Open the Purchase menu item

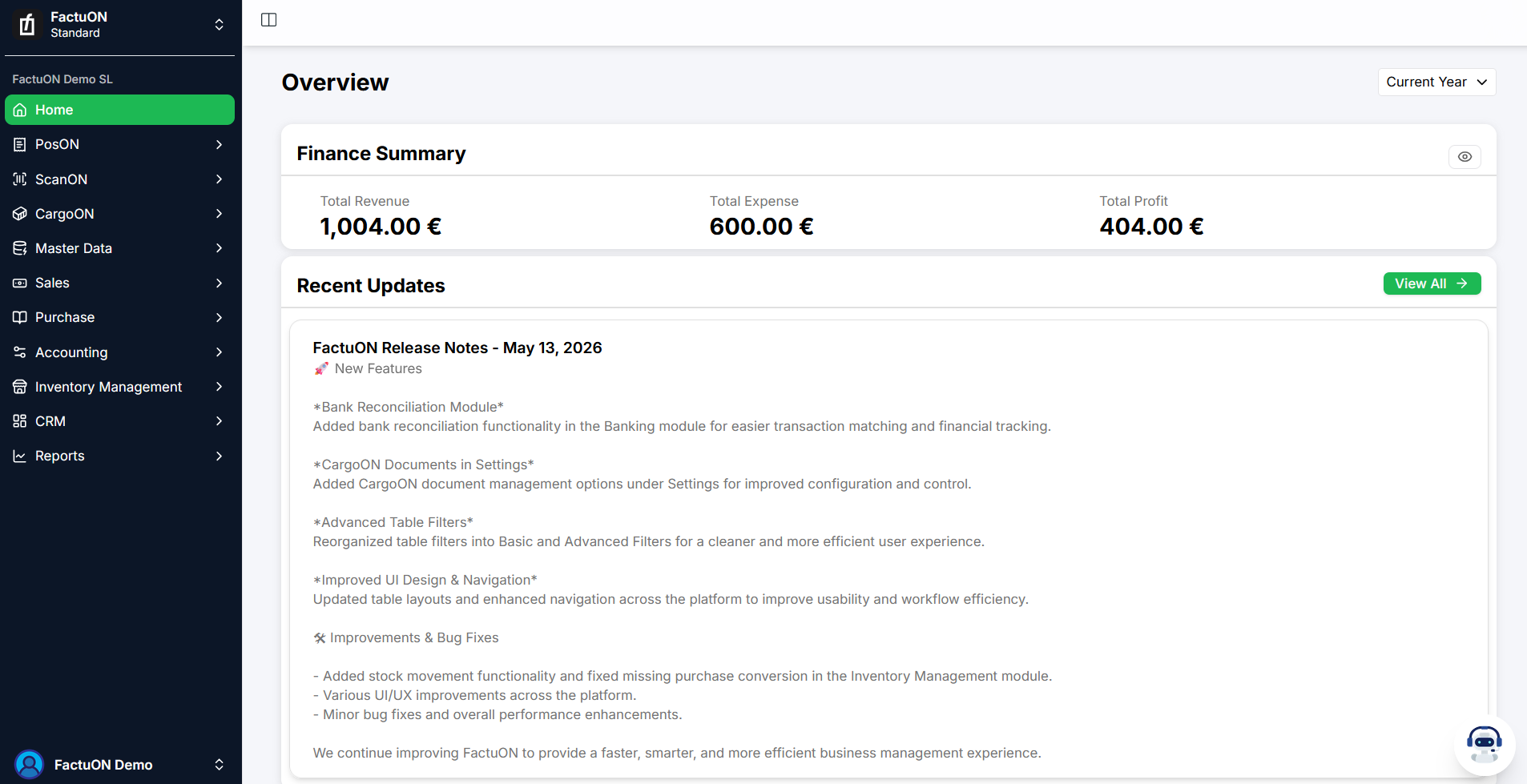(119, 317)
